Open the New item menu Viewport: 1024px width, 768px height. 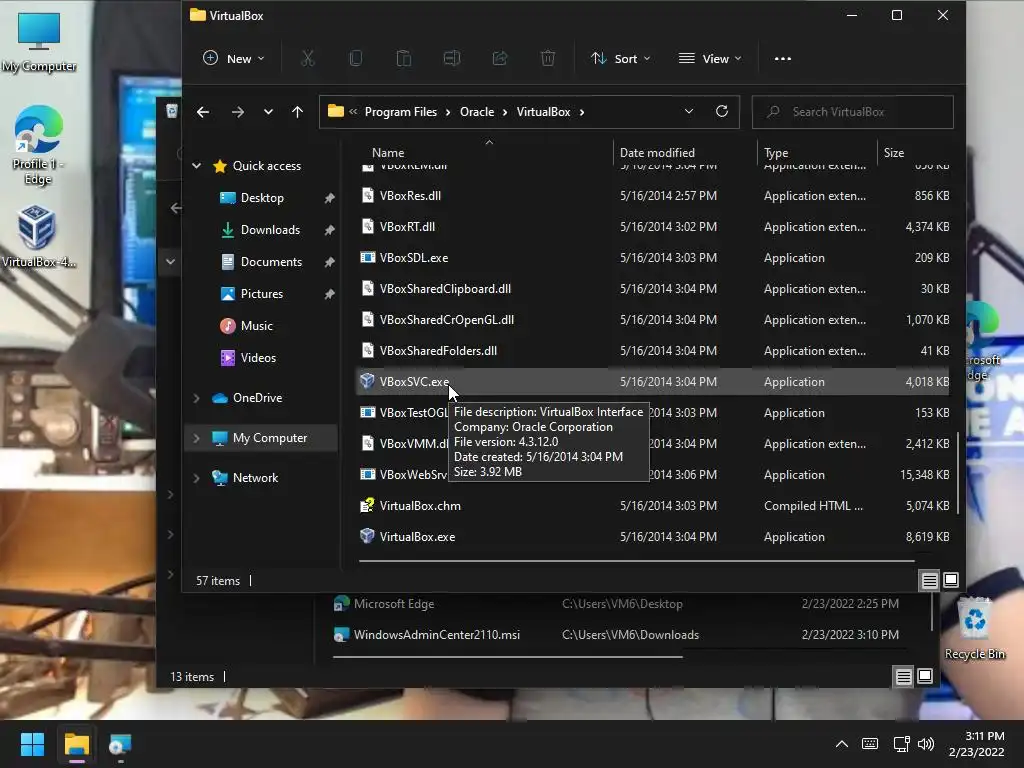click(233, 59)
